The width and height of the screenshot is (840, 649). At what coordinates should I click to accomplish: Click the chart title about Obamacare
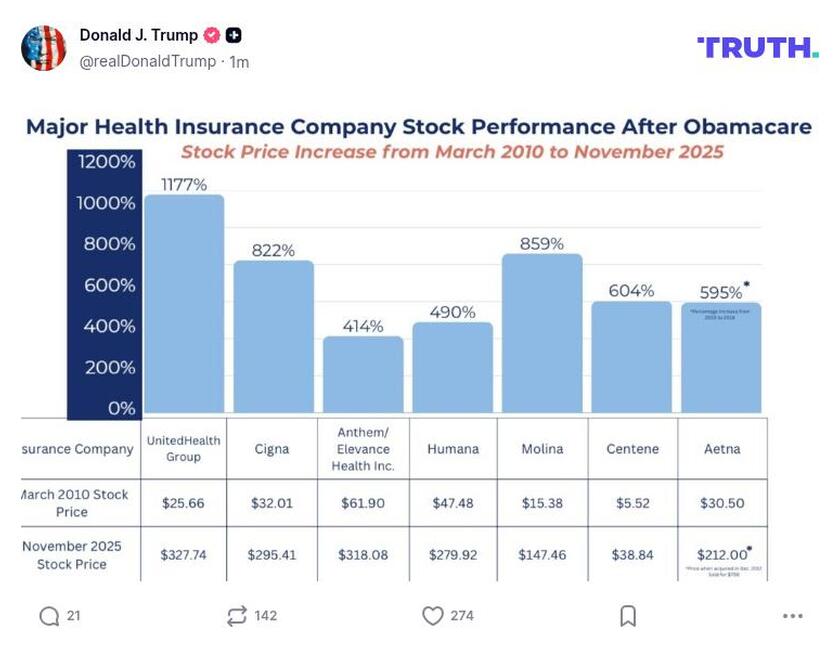[418, 128]
